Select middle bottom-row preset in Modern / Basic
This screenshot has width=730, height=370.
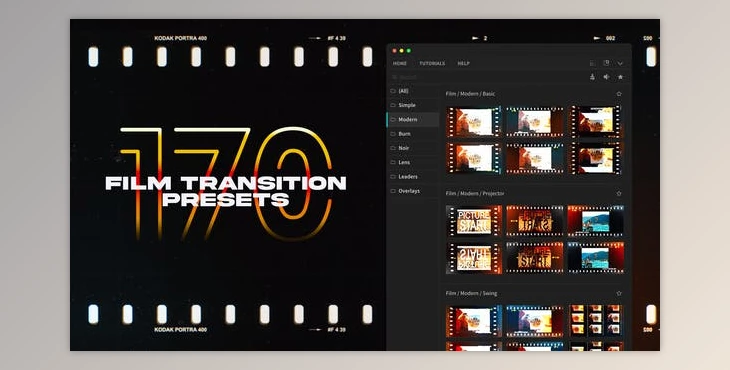point(534,158)
